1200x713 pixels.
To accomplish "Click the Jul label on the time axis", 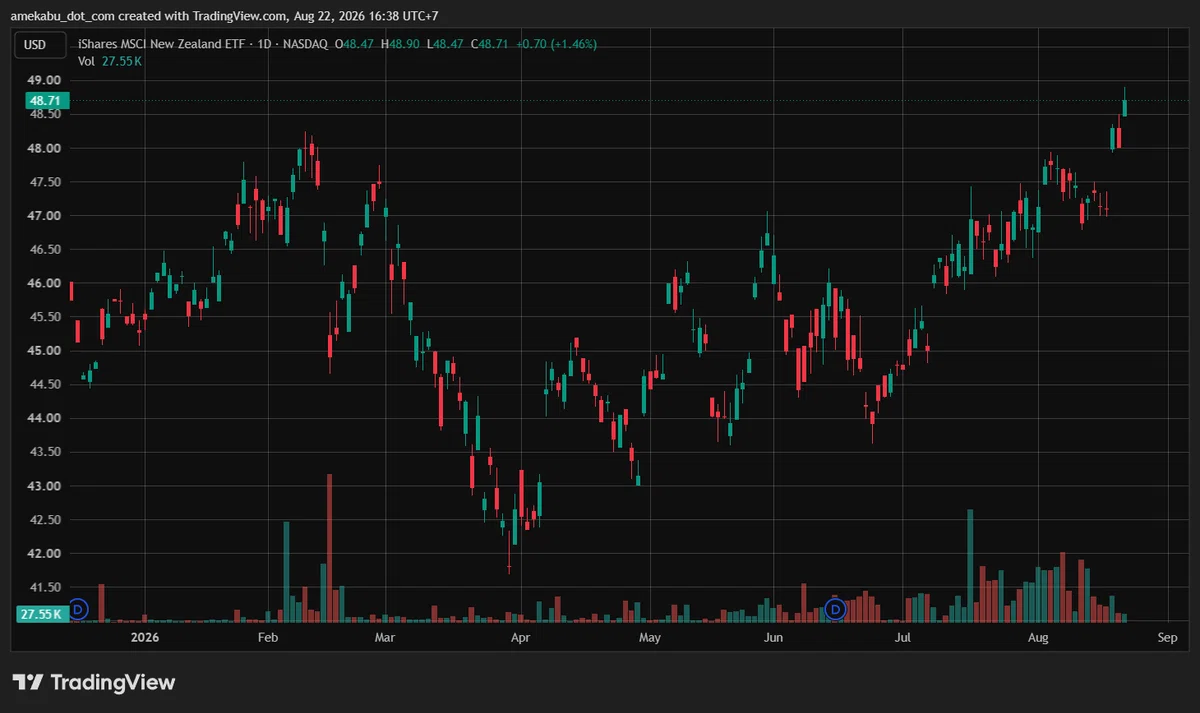I will point(903,637).
